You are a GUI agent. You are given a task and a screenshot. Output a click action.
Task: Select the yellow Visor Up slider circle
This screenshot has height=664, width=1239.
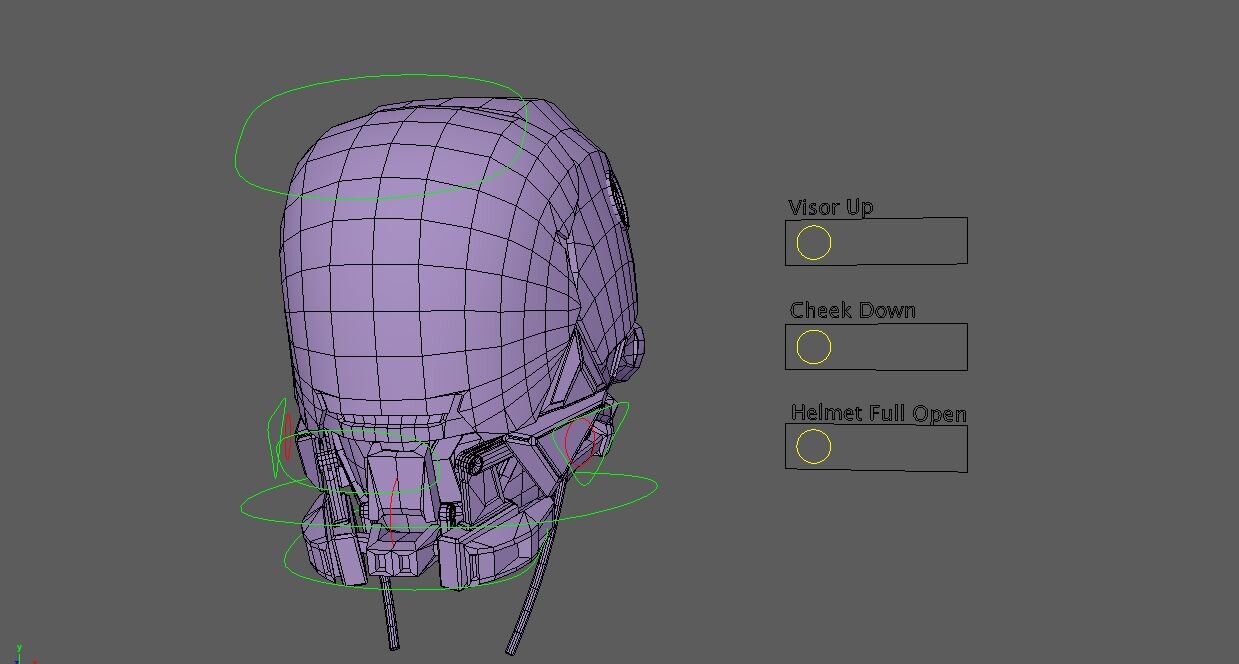click(812, 242)
